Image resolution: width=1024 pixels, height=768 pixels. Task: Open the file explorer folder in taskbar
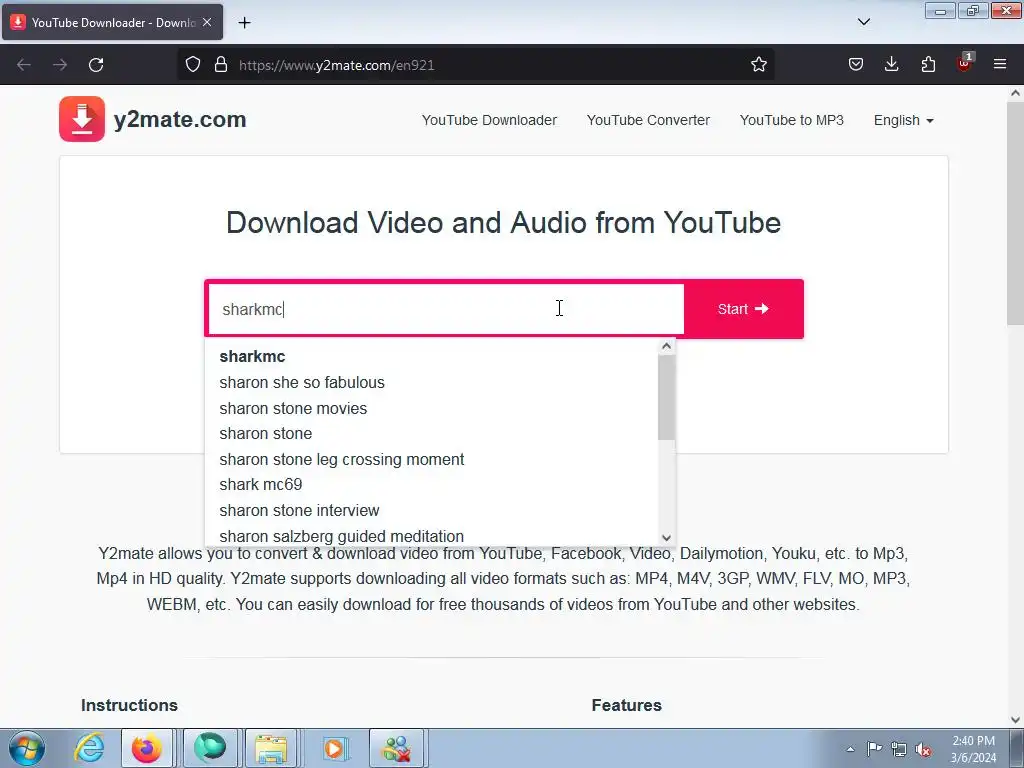tap(271, 748)
